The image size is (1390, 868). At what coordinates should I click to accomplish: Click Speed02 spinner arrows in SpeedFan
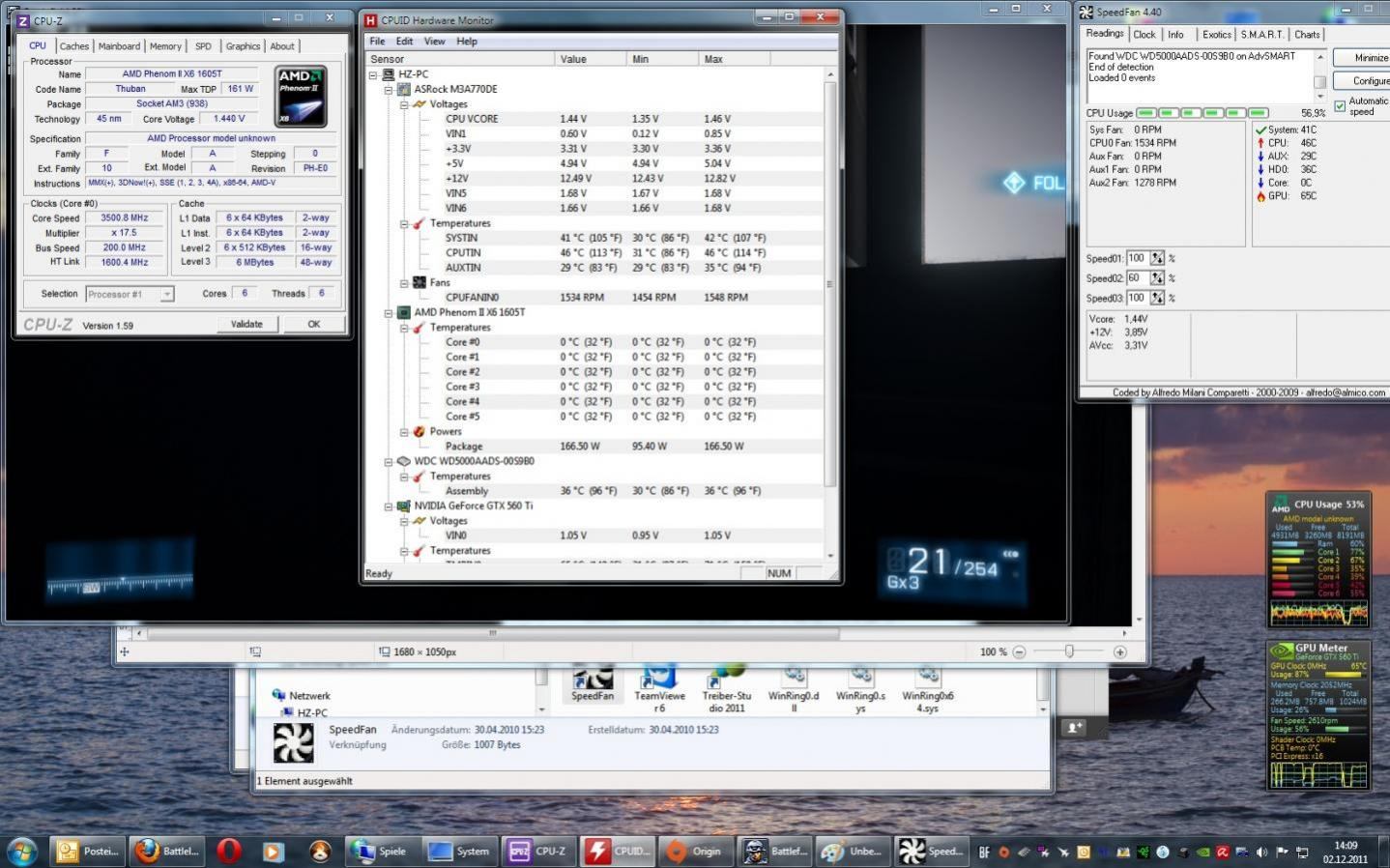(1157, 278)
